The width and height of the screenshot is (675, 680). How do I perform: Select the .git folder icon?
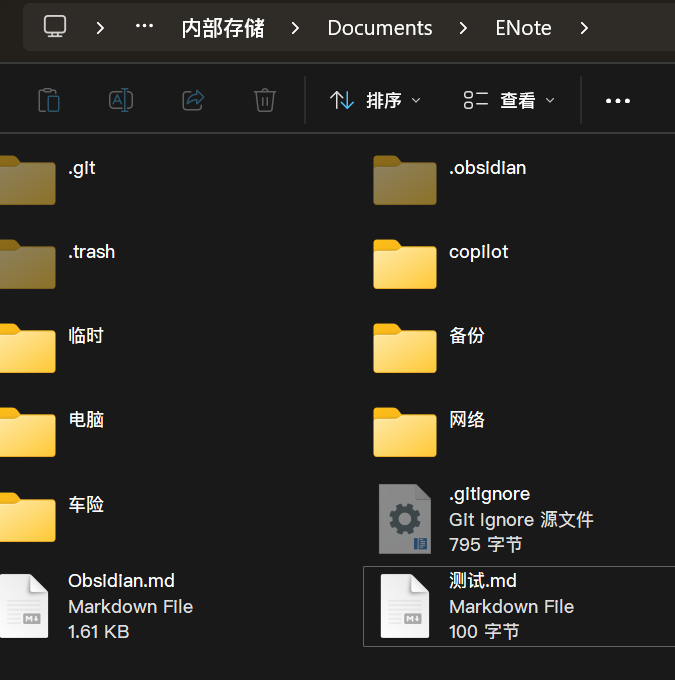(x=28, y=180)
